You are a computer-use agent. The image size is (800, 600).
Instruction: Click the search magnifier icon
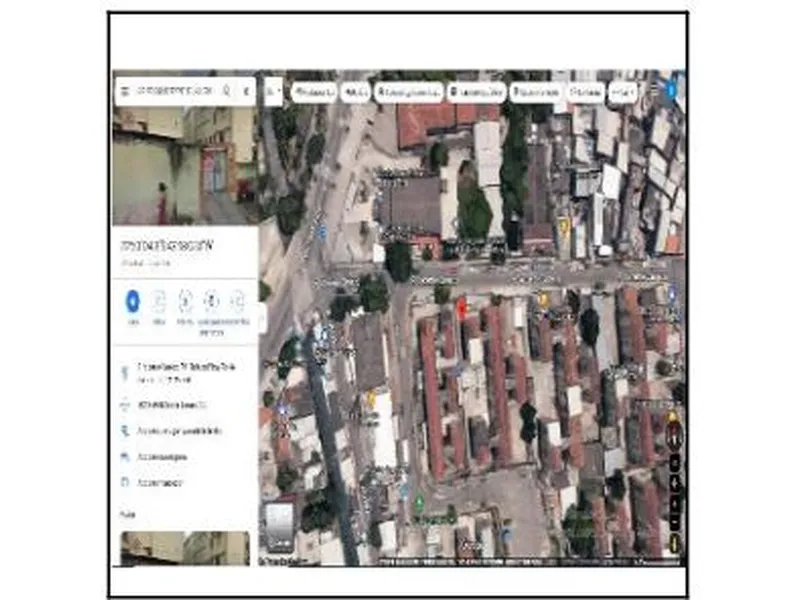pyautogui.click(x=227, y=90)
